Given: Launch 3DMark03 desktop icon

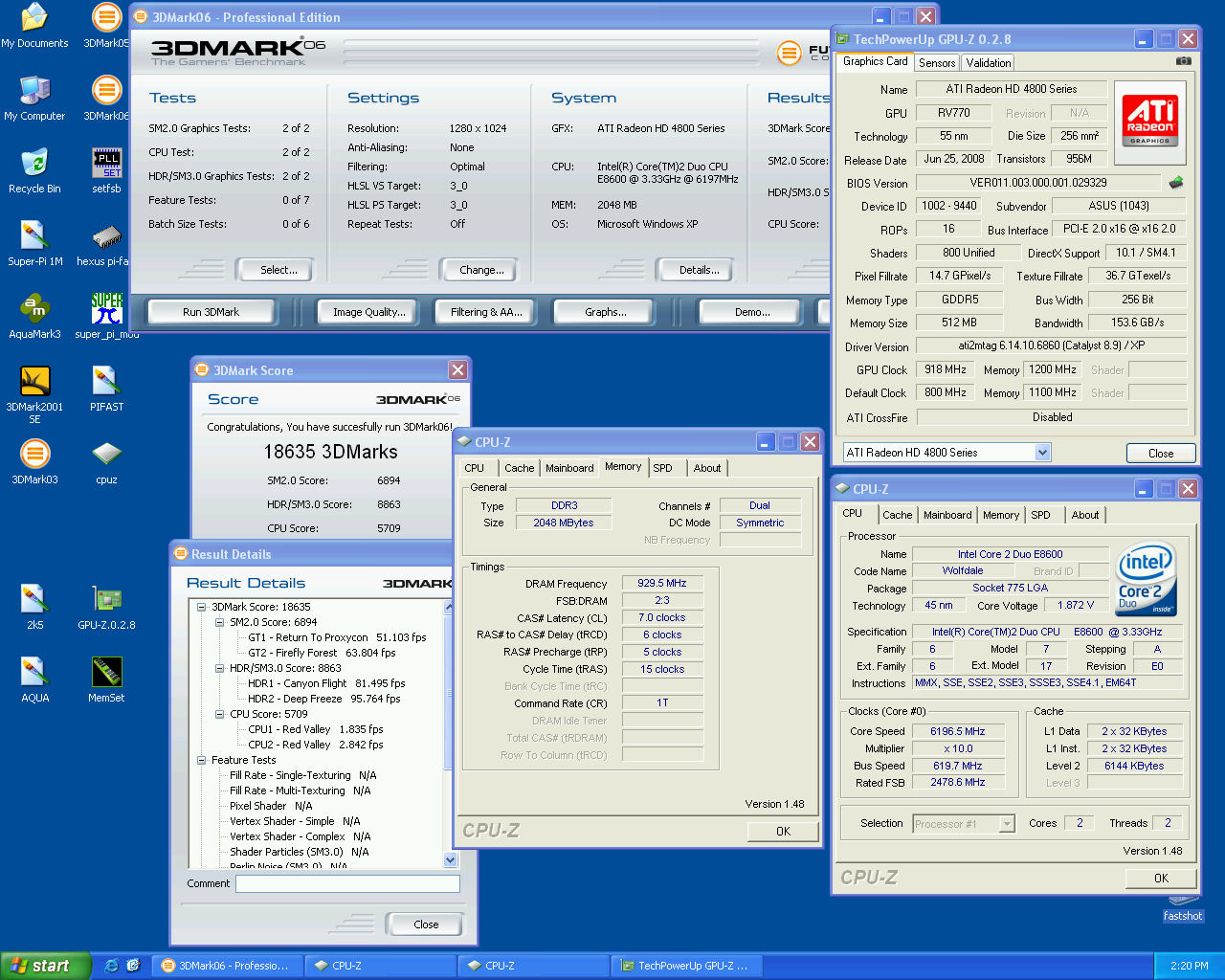Looking at the screenshot, I should point(34,462).
